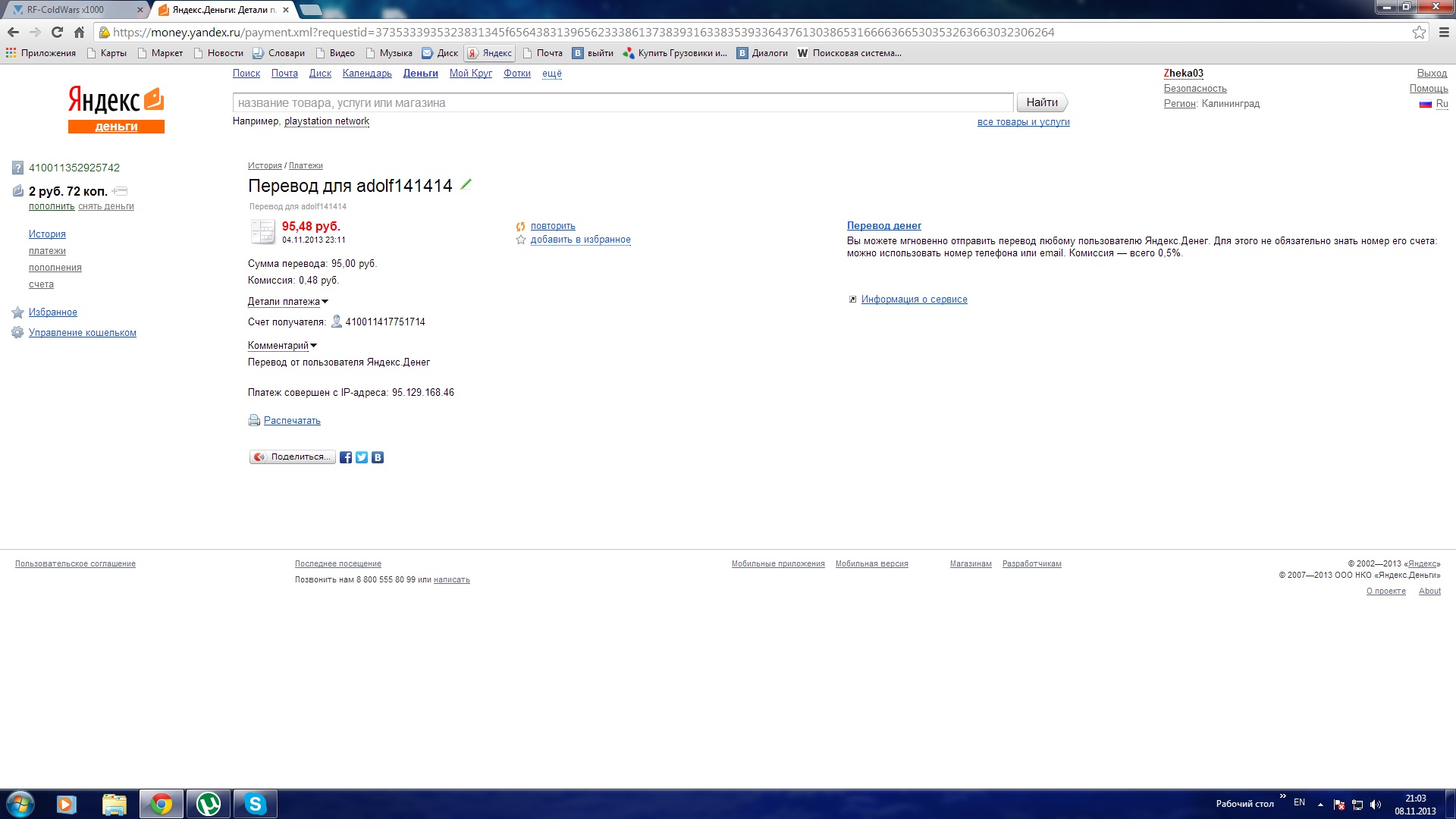1456x819 pixels.
Task: Click the повторить link
Action: [553, 226]
